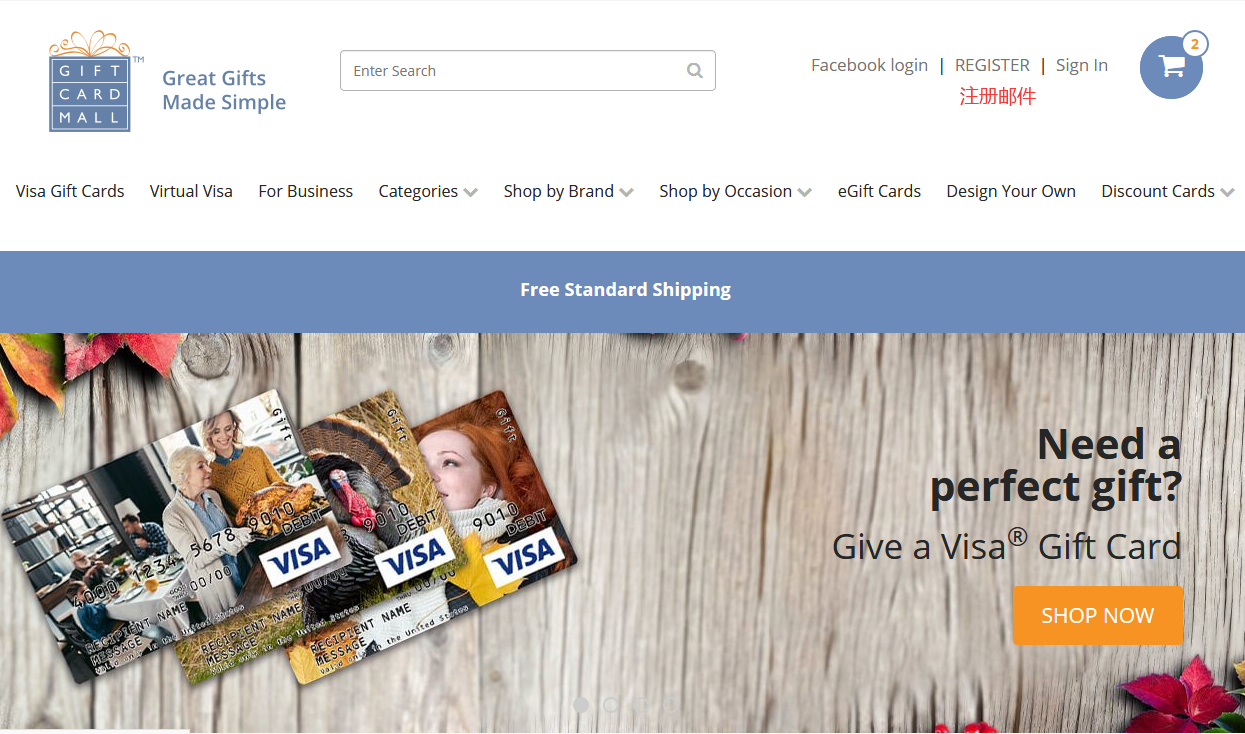Image resolution: width=1245 pixels, height=734 pixels.
Task: Open the Visa Gift Cards menu item
Action: 70,191
